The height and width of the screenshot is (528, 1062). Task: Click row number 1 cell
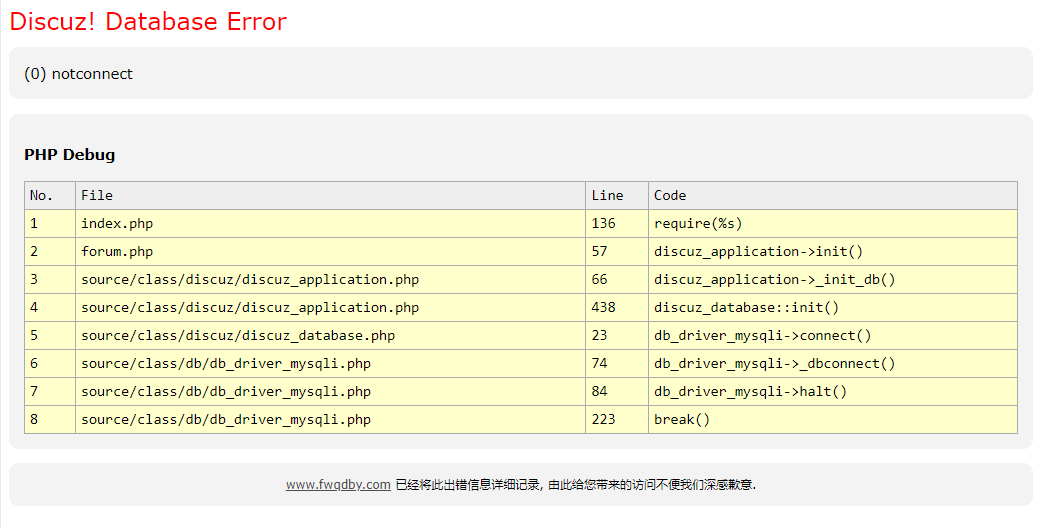click(50, 223)
